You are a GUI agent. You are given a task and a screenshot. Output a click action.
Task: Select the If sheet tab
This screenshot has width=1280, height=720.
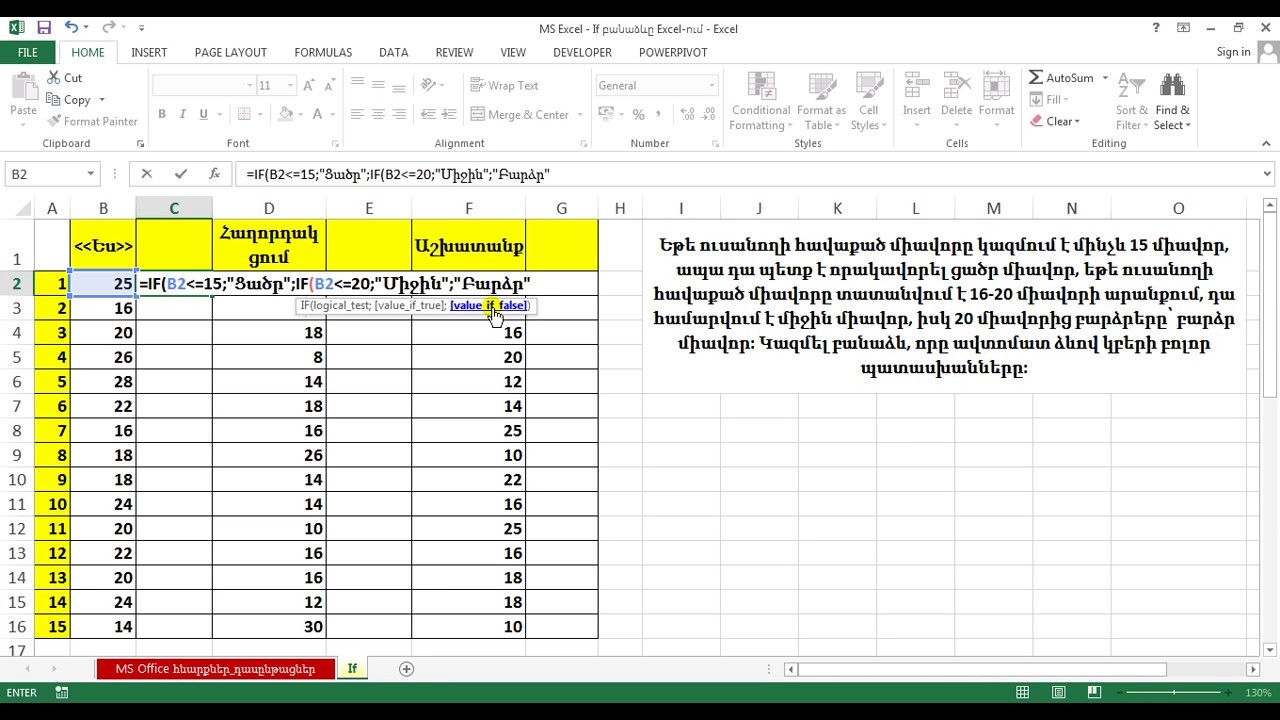pyautogui.click(x=352, y=669)
